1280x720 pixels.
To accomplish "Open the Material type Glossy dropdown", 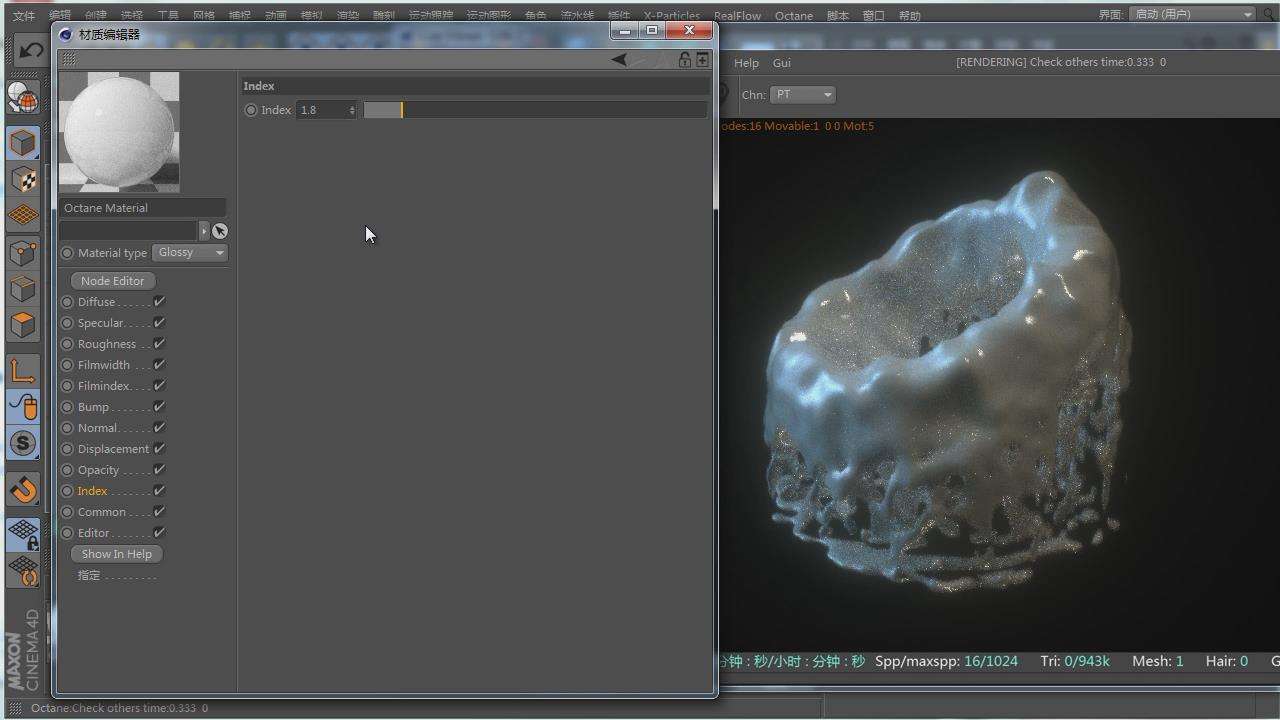I will [190, 253].
